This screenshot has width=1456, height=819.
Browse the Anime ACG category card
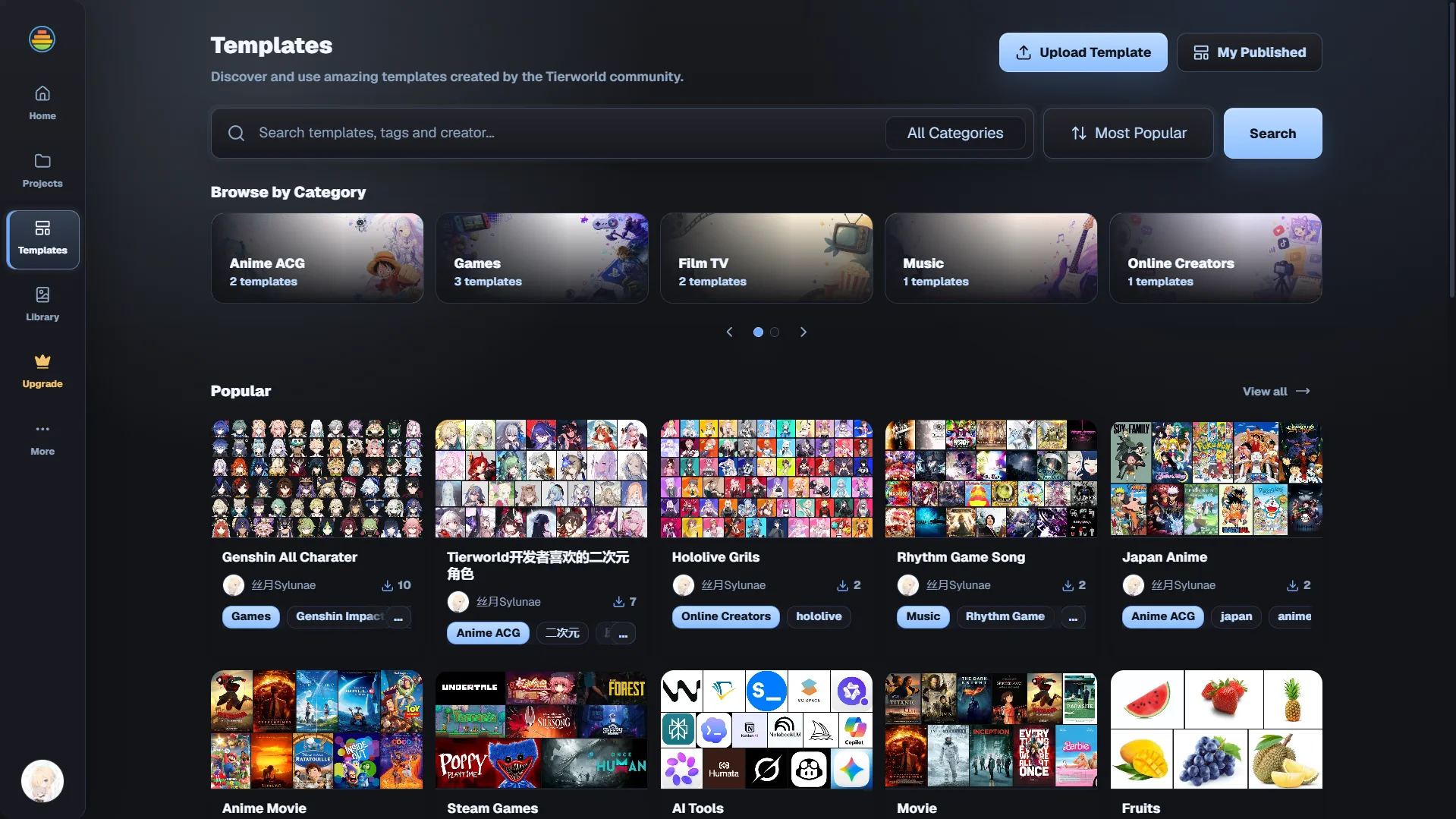pos(317,258)
